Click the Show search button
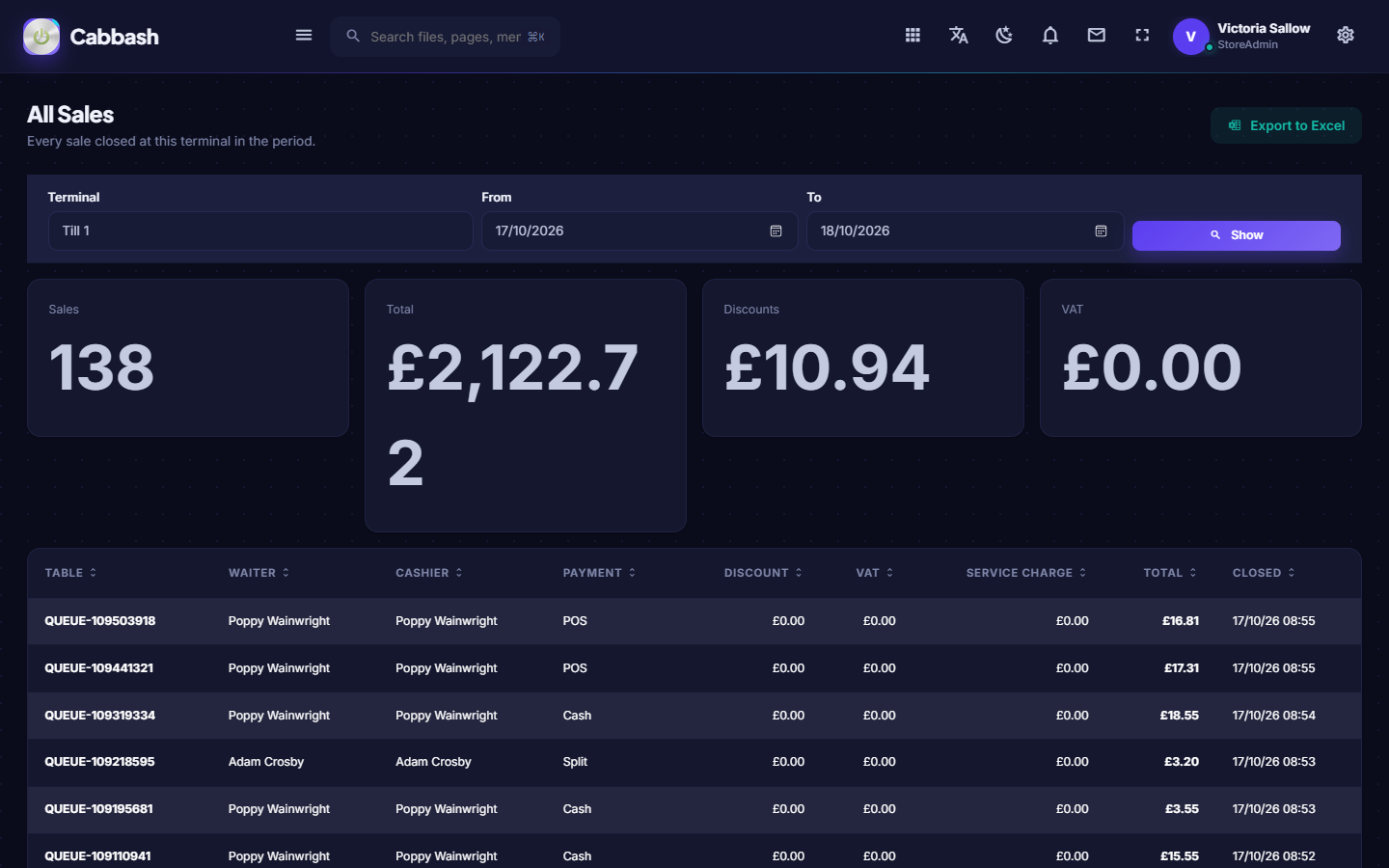The width and height of the screenshot is (1389, 868). pos(1236,235)
